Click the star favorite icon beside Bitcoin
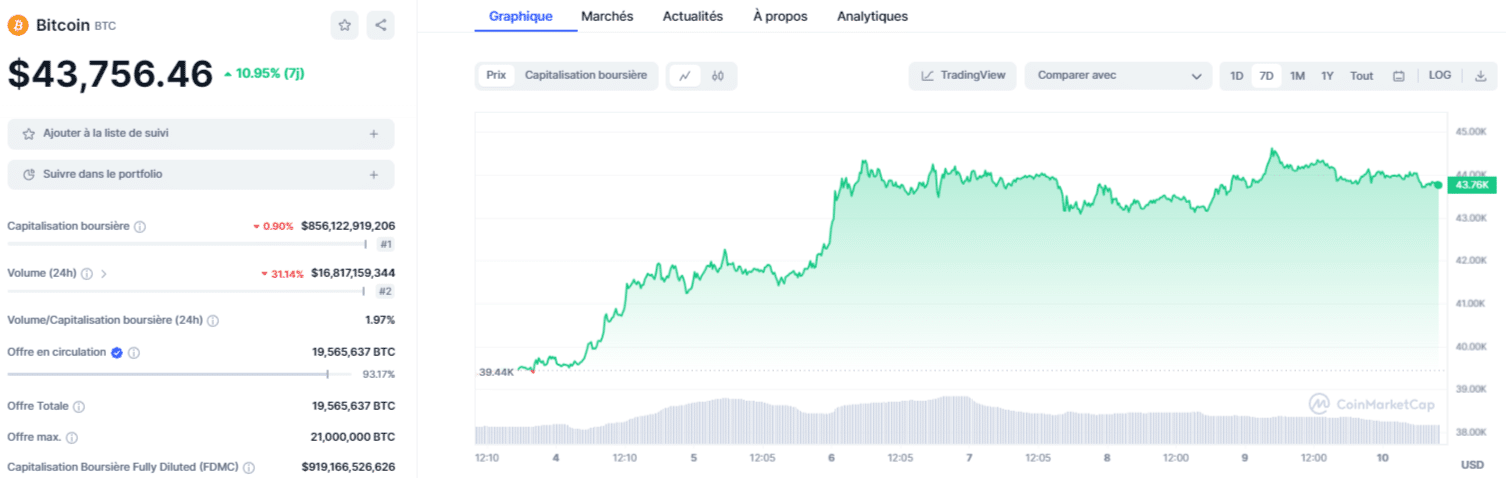This screenshot has height=478, width=1506. 344,26
